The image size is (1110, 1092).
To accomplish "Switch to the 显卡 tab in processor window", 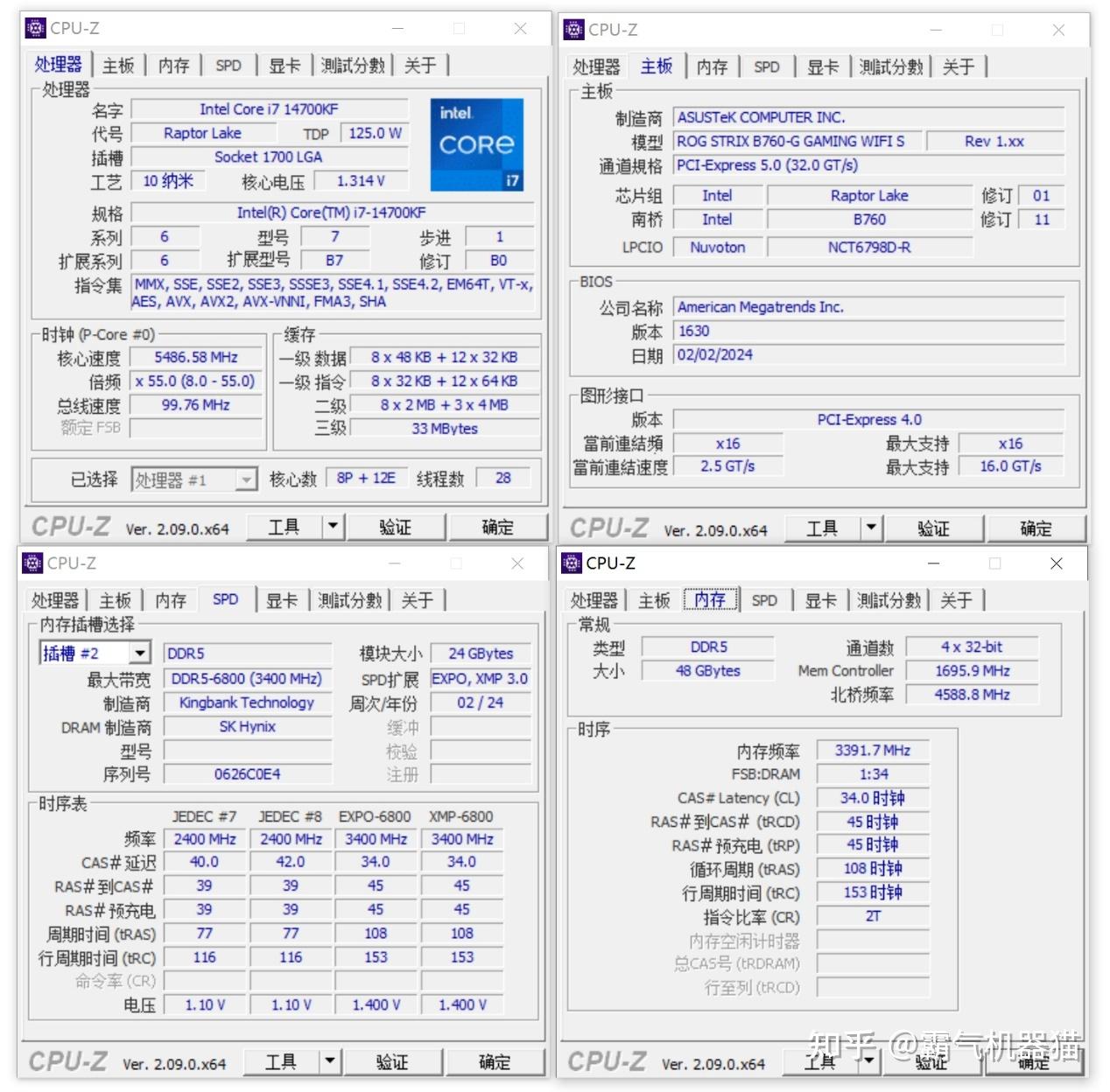I will point(283,64).
